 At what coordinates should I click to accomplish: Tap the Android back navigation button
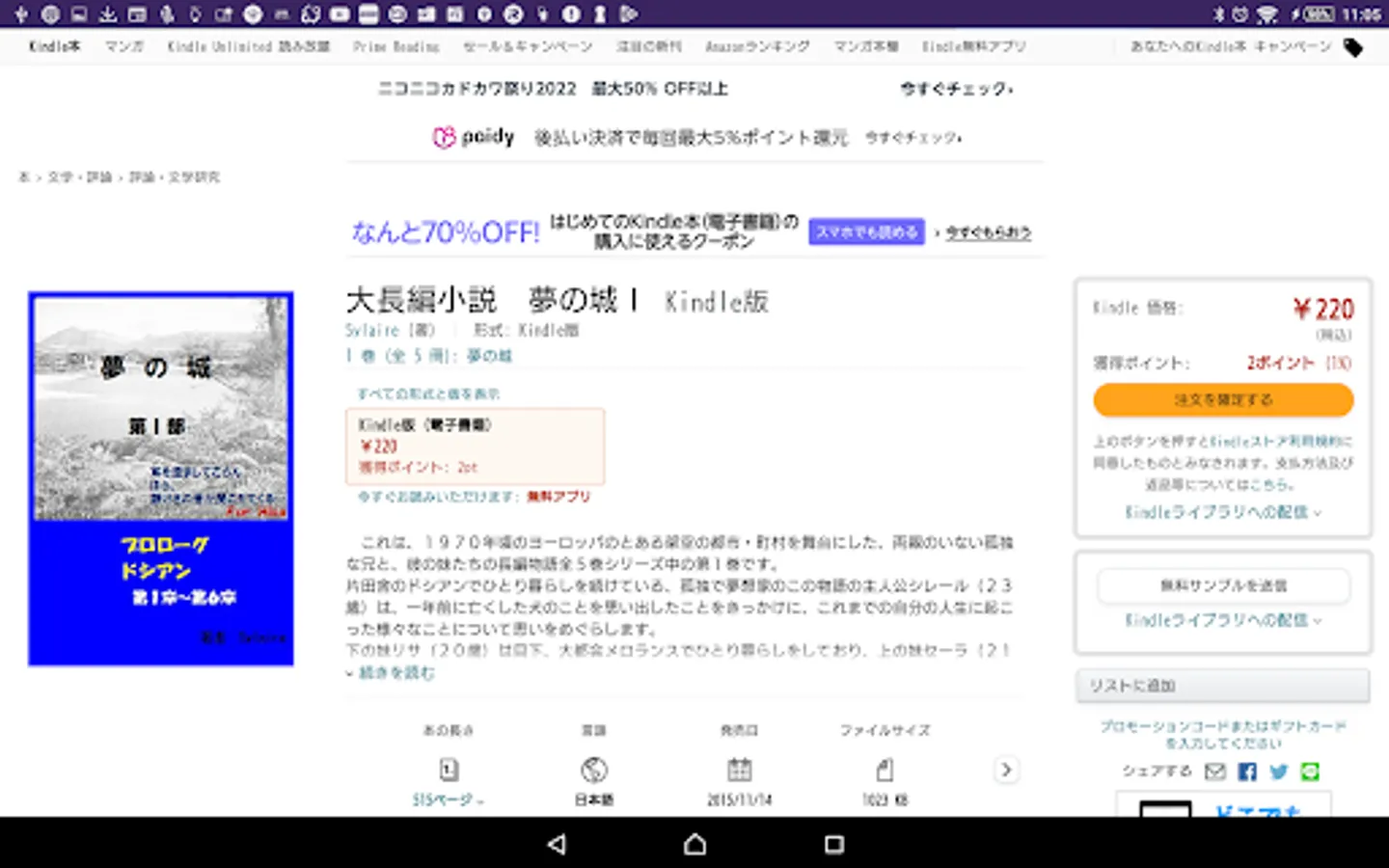[557, 844]
